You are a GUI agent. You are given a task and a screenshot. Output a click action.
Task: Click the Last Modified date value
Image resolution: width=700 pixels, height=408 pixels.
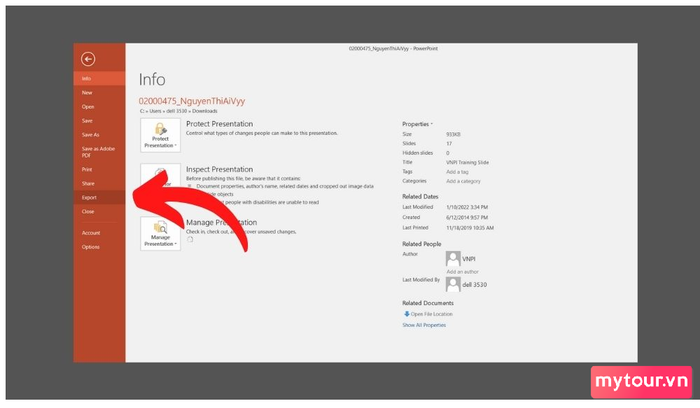[467, 207]
